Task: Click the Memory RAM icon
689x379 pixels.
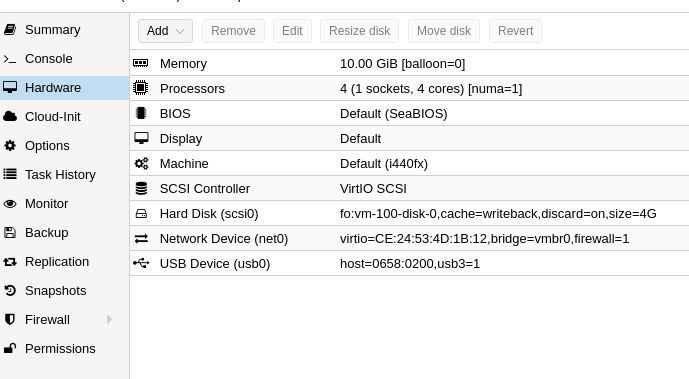Action: click(x=141, y=63)
